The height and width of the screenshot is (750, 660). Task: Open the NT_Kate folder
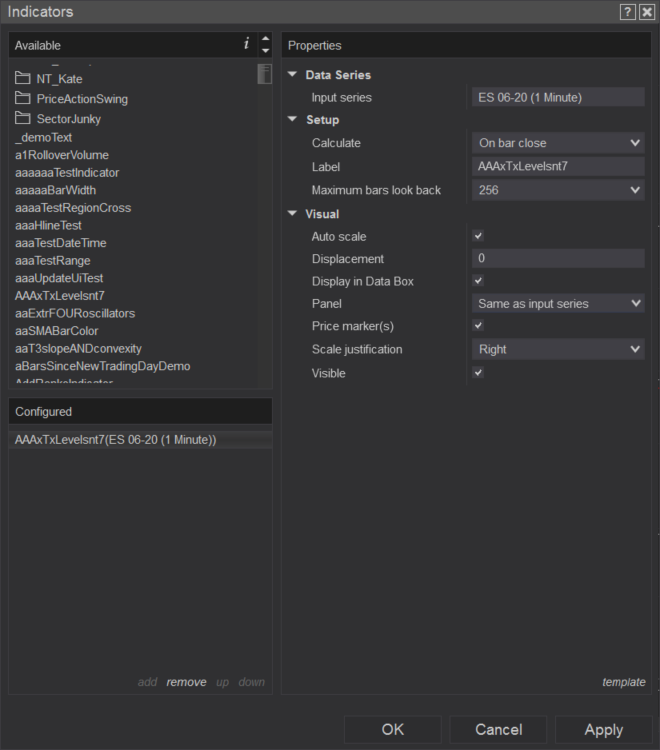coord(58,79)
